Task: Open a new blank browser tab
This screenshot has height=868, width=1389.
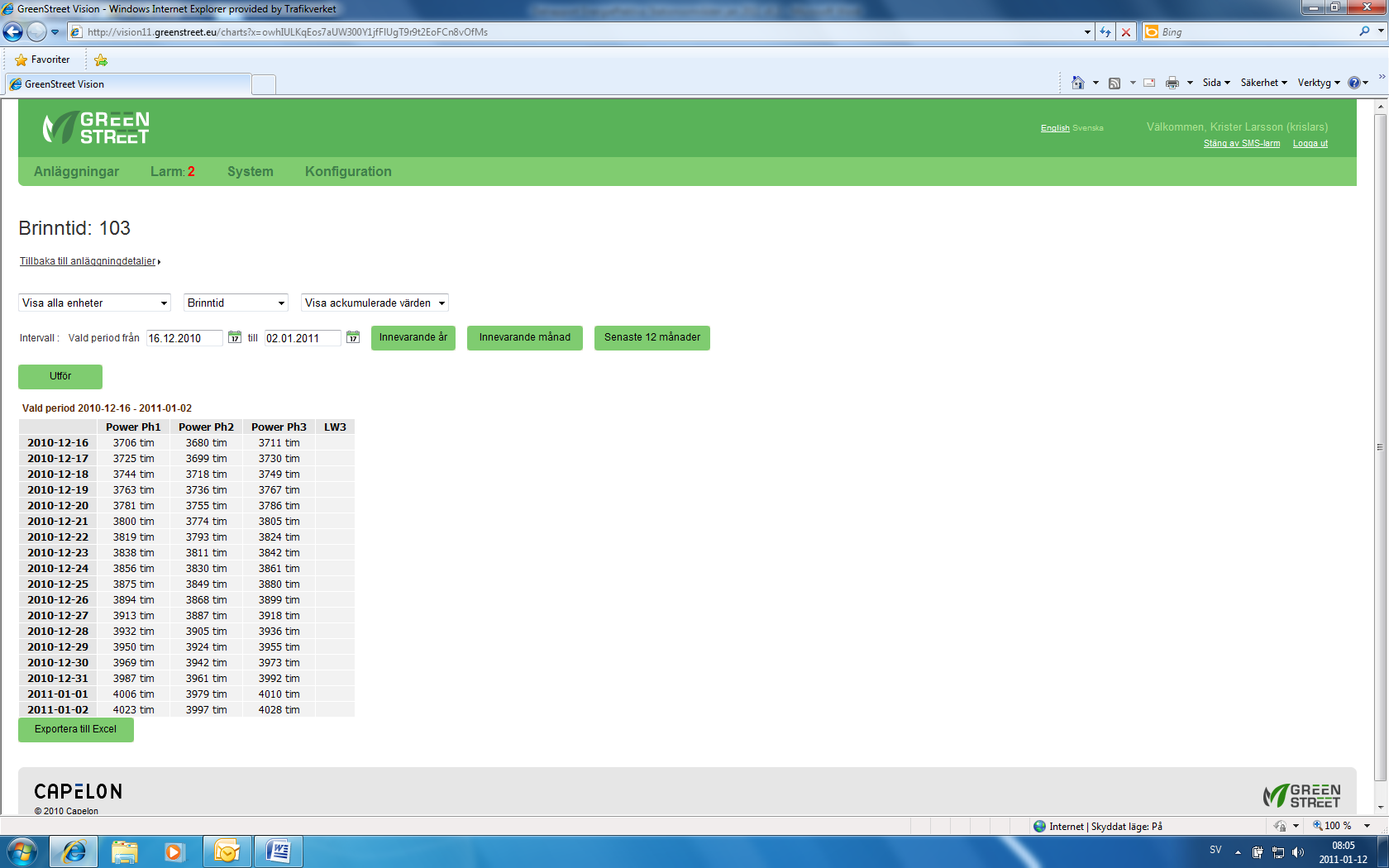Action: (x=263, y=84)
